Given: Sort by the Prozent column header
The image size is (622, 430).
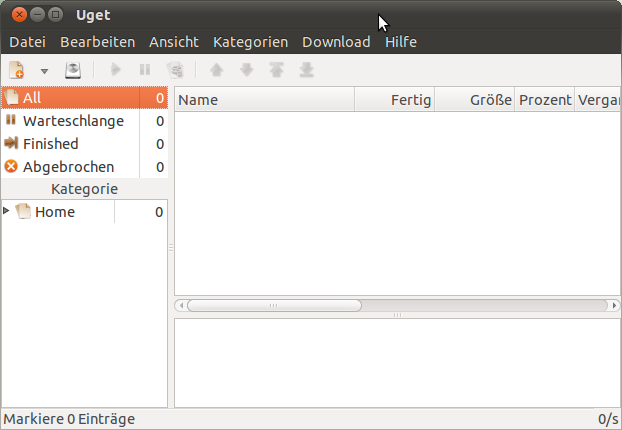Looking at the screenshot, I should [545, 100].
